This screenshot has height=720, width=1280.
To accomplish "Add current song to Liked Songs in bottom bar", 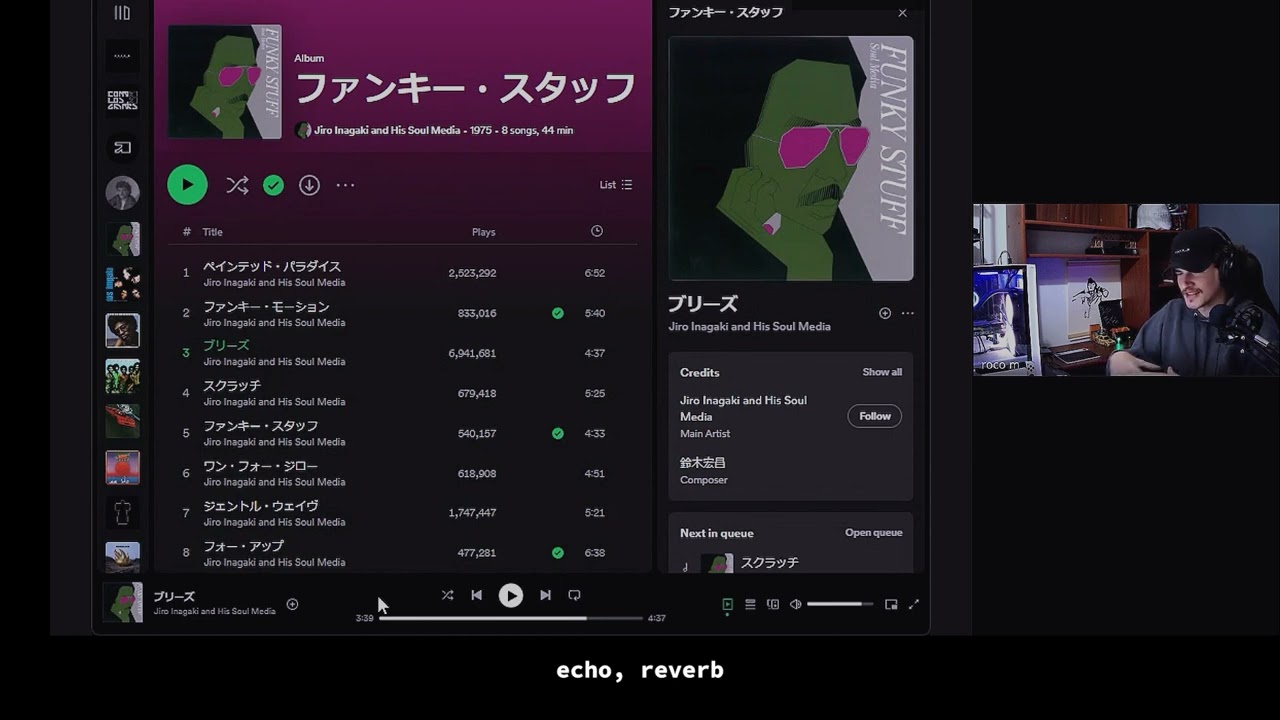I will pyautogui.click(x=292, y=604).
